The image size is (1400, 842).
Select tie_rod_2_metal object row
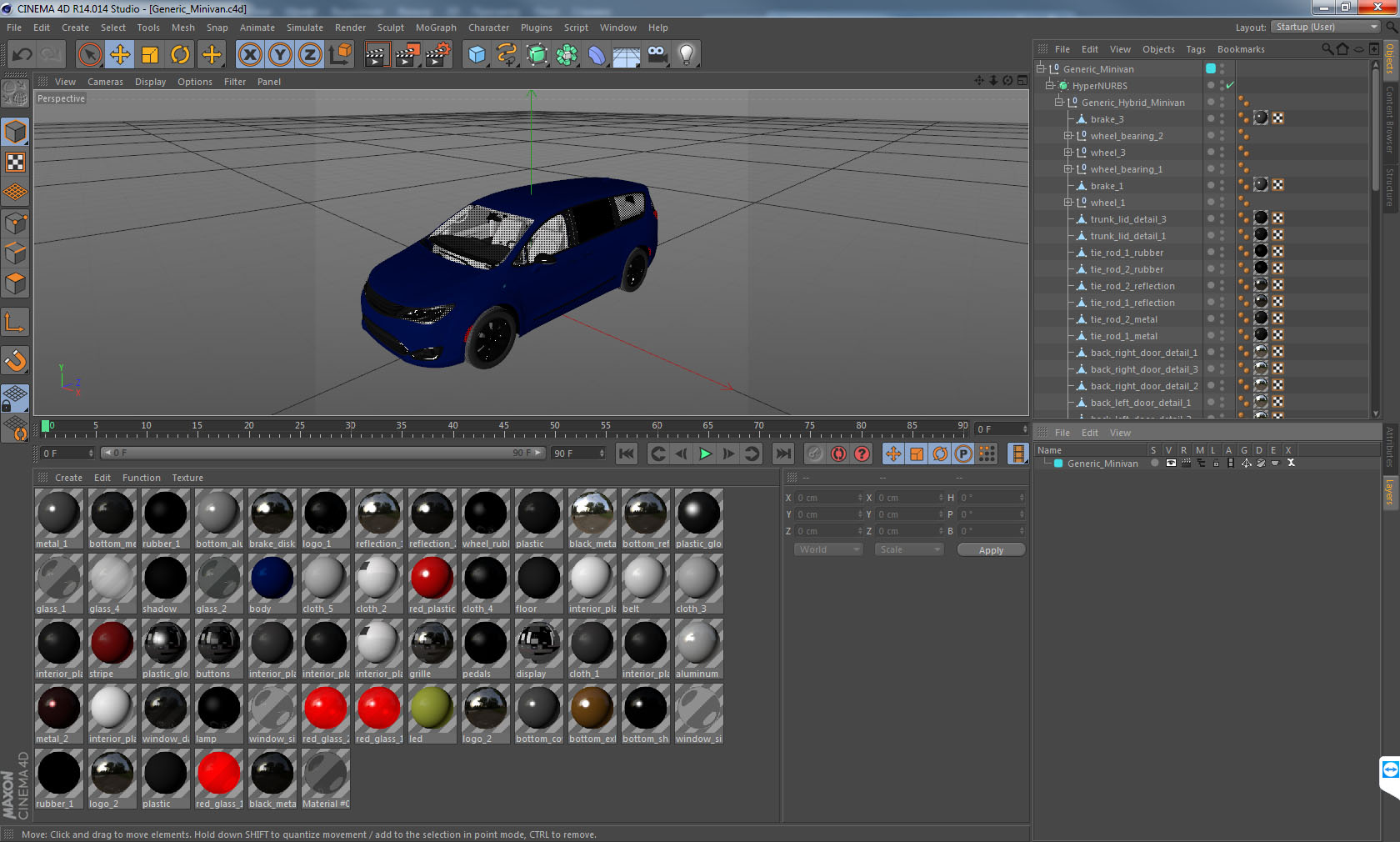[1123, 319]
